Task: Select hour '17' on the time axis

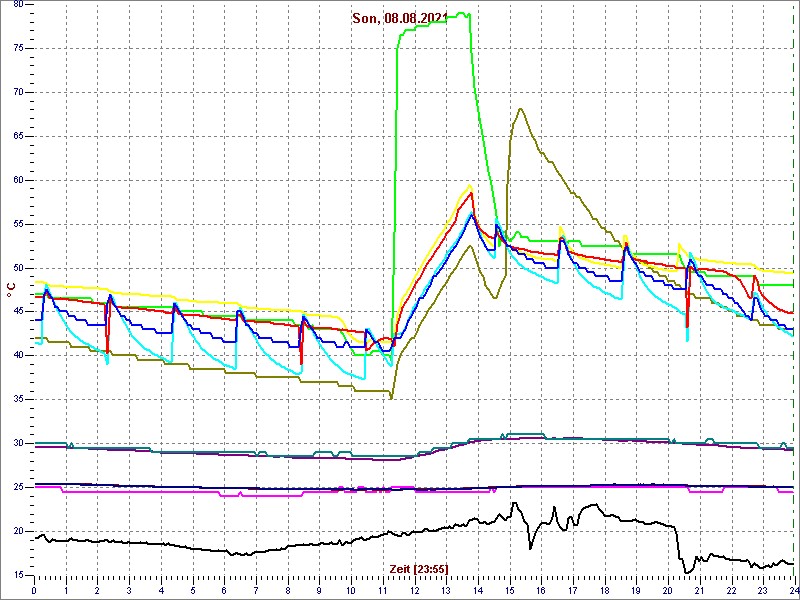Action: coord(572,590)
